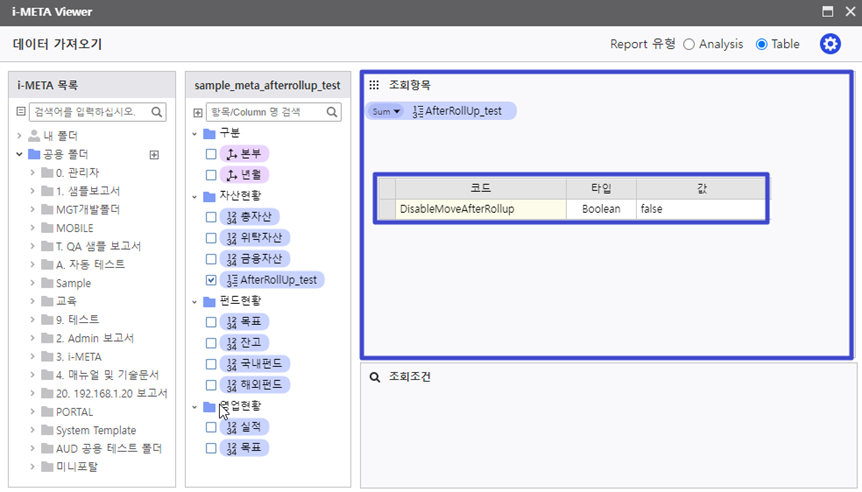Select the Analysis report type
The image size is (862, 492).
689,44
